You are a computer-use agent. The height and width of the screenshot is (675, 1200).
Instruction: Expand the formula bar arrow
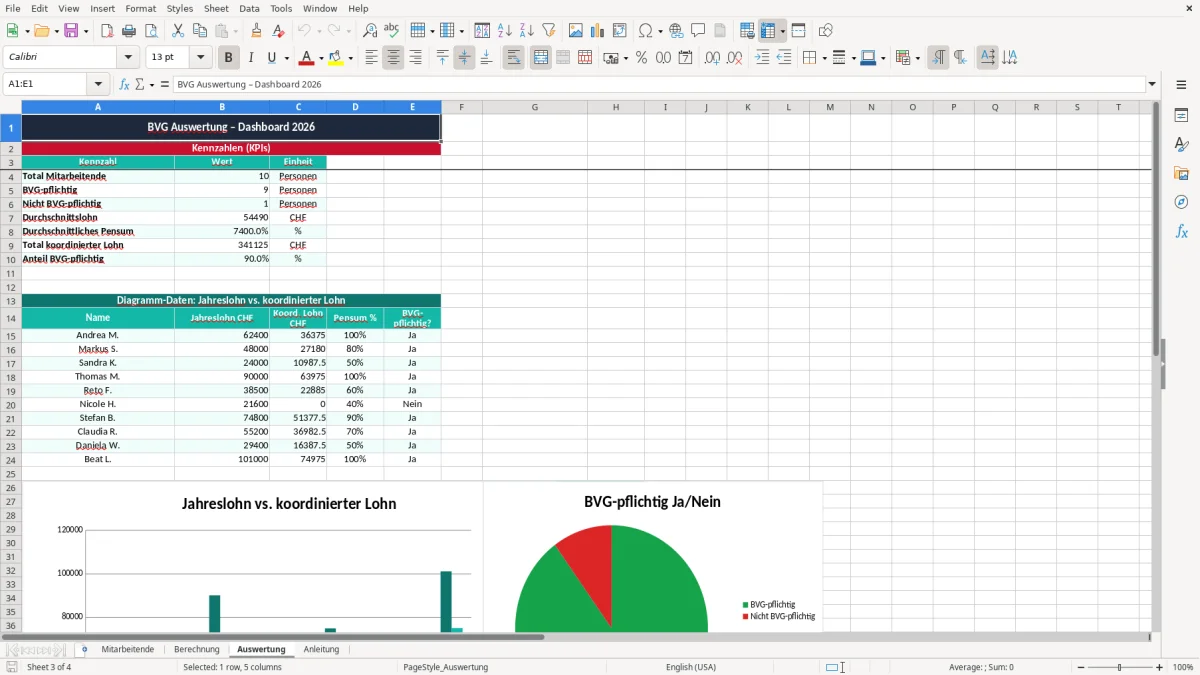click(1153, 84)
